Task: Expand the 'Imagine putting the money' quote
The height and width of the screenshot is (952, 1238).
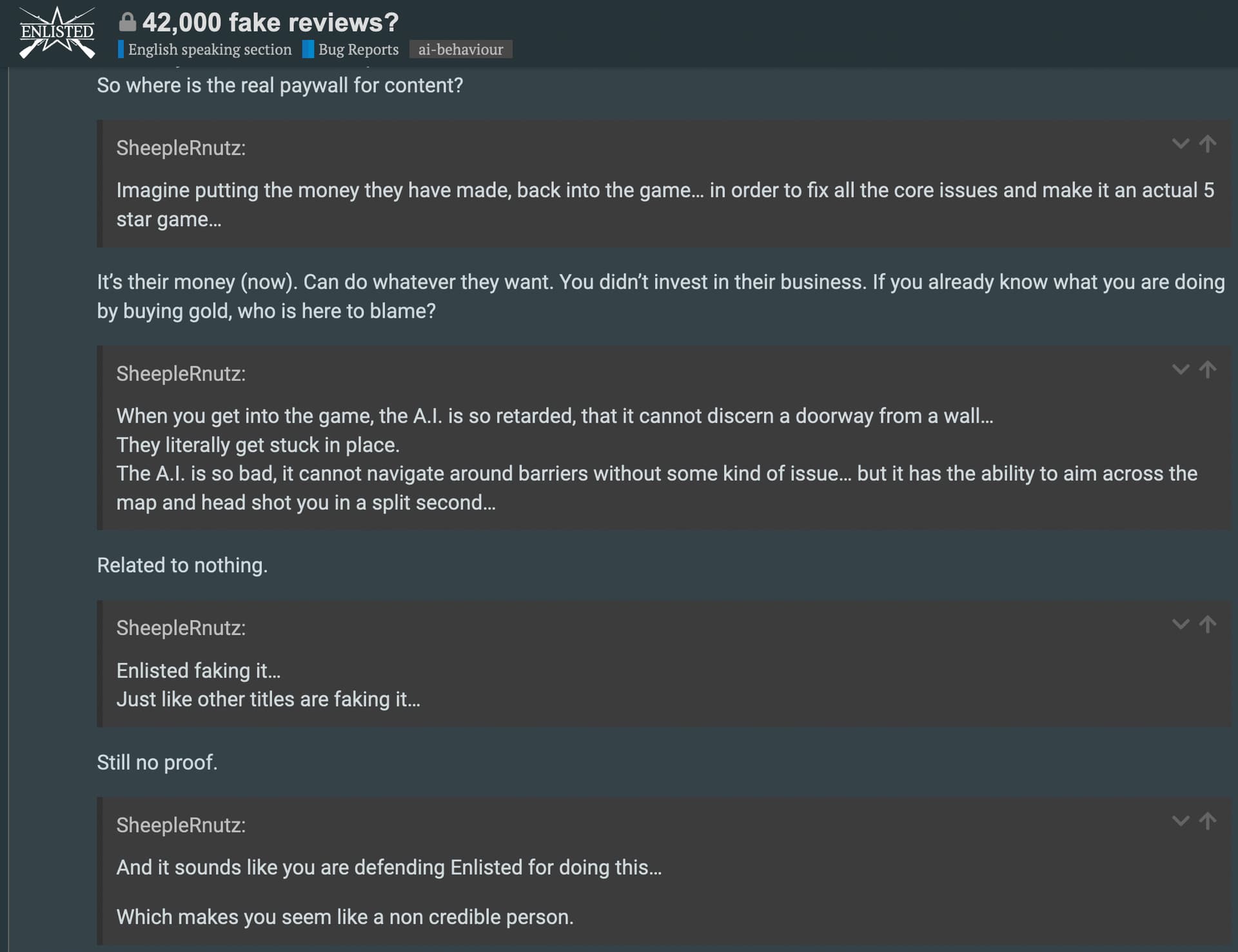Action: click(x=1180, y=143)
